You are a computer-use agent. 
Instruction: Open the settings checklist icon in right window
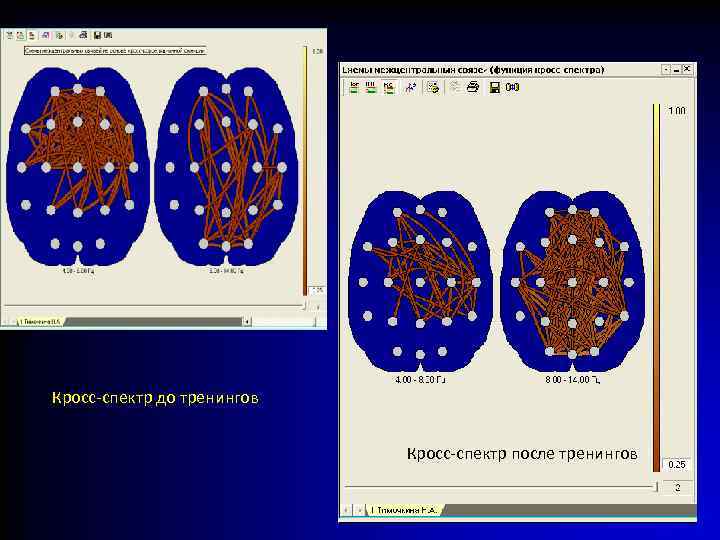433,87
